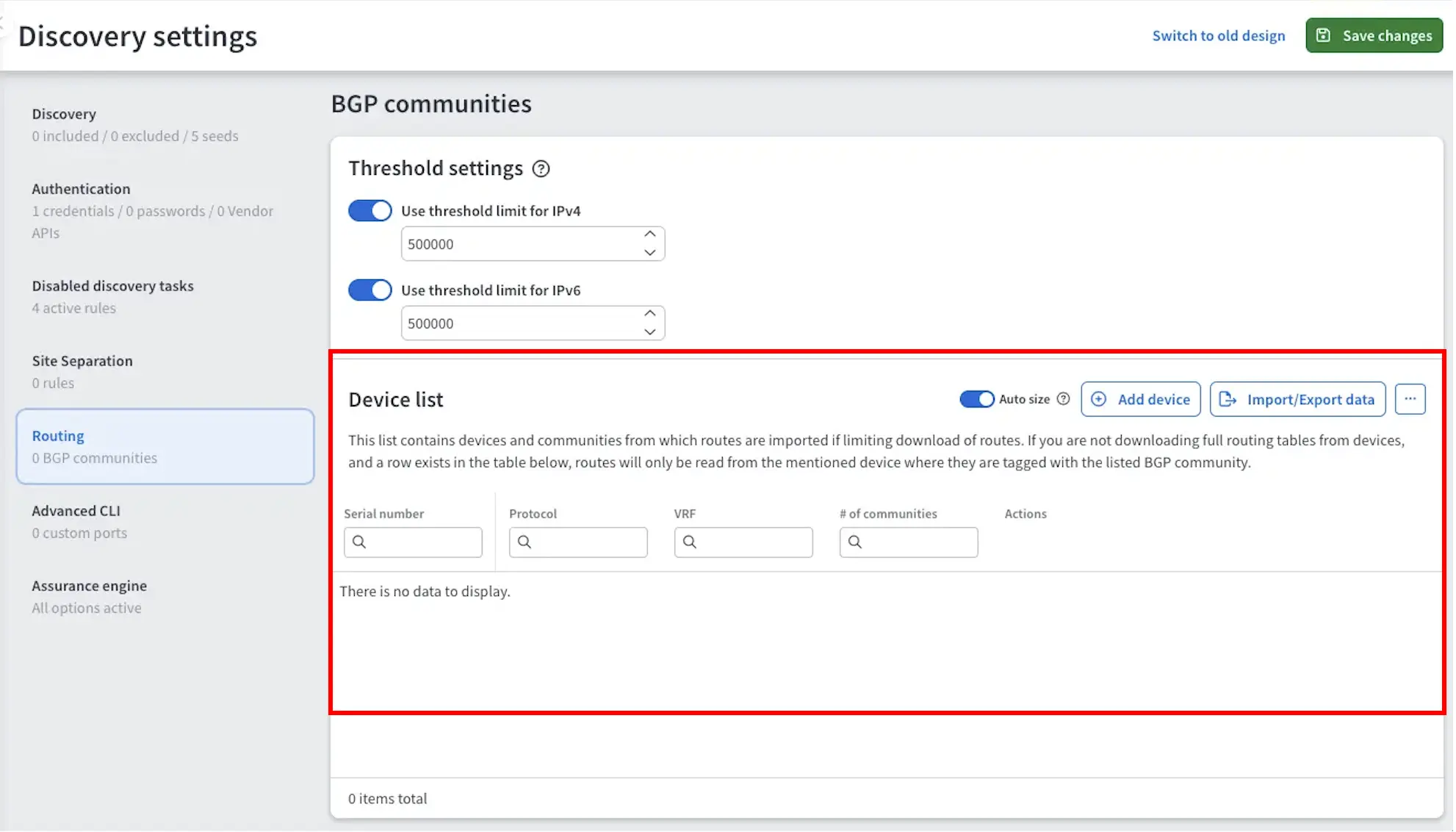Click search icon in Serial number filter
Screen dimensions: 1456x832
click(359, 542)
